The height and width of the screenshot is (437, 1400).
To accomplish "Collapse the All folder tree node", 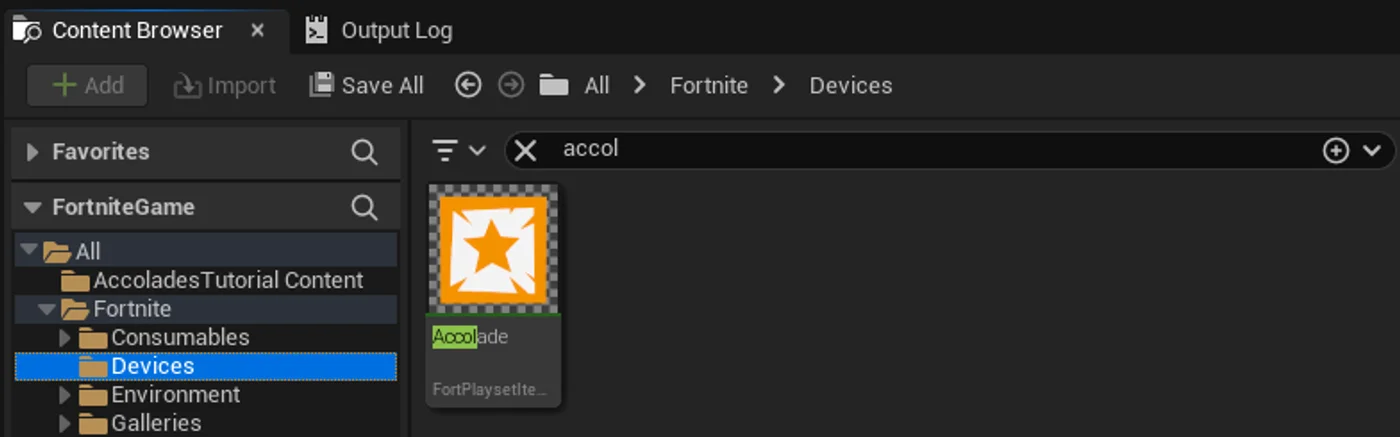I will [x=28, y=251].
